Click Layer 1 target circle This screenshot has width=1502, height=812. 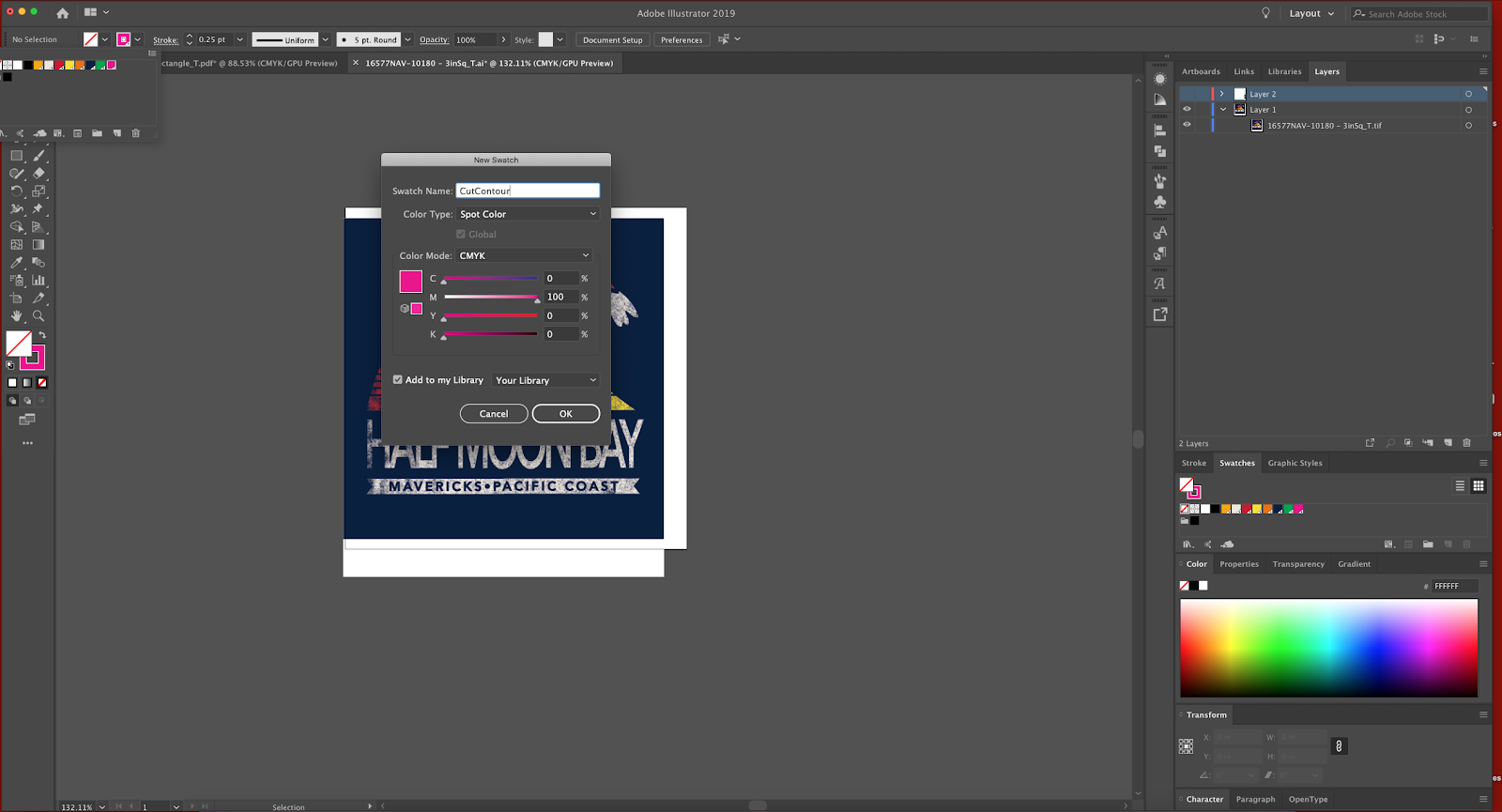pyautogui.click(x=1468, y=110)
